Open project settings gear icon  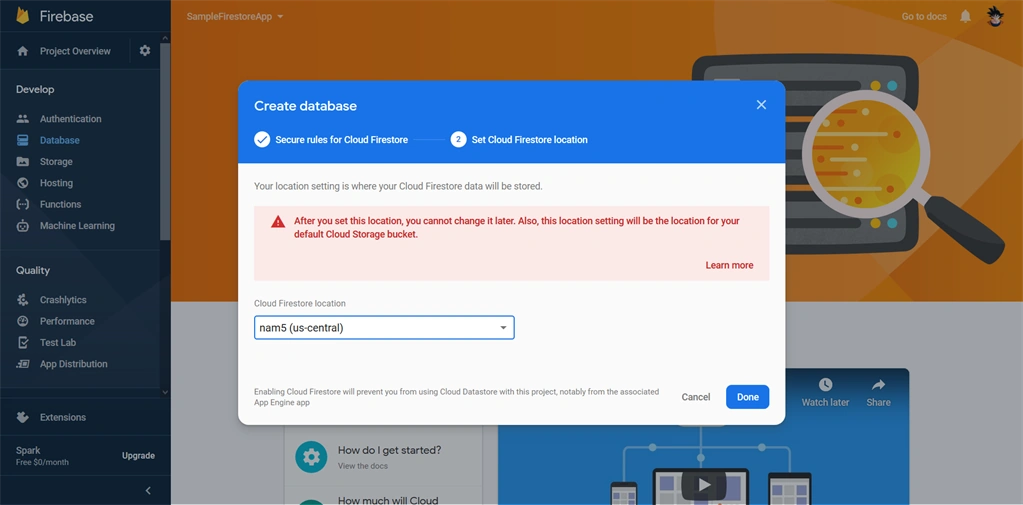[x=145, y=51]
